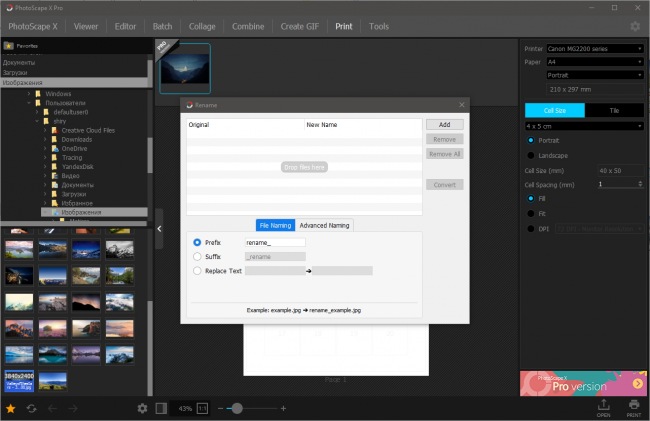Select the Windows folder in tree
The width and height of the screenshot is (650, 421).
point(58,94)
